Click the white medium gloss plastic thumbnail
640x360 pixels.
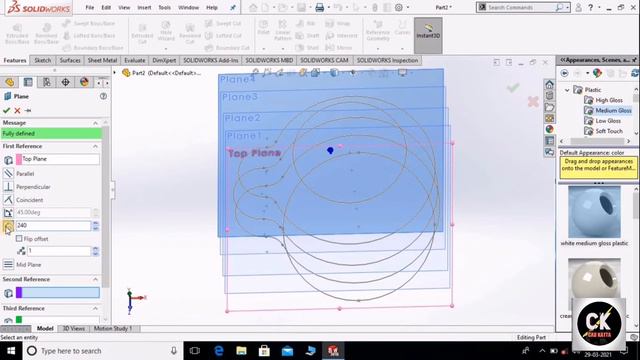click(594, 212)
